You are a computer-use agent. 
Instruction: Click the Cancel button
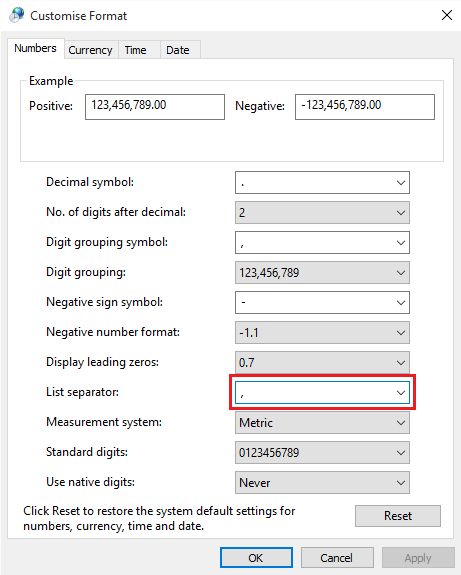coord(337,558)
